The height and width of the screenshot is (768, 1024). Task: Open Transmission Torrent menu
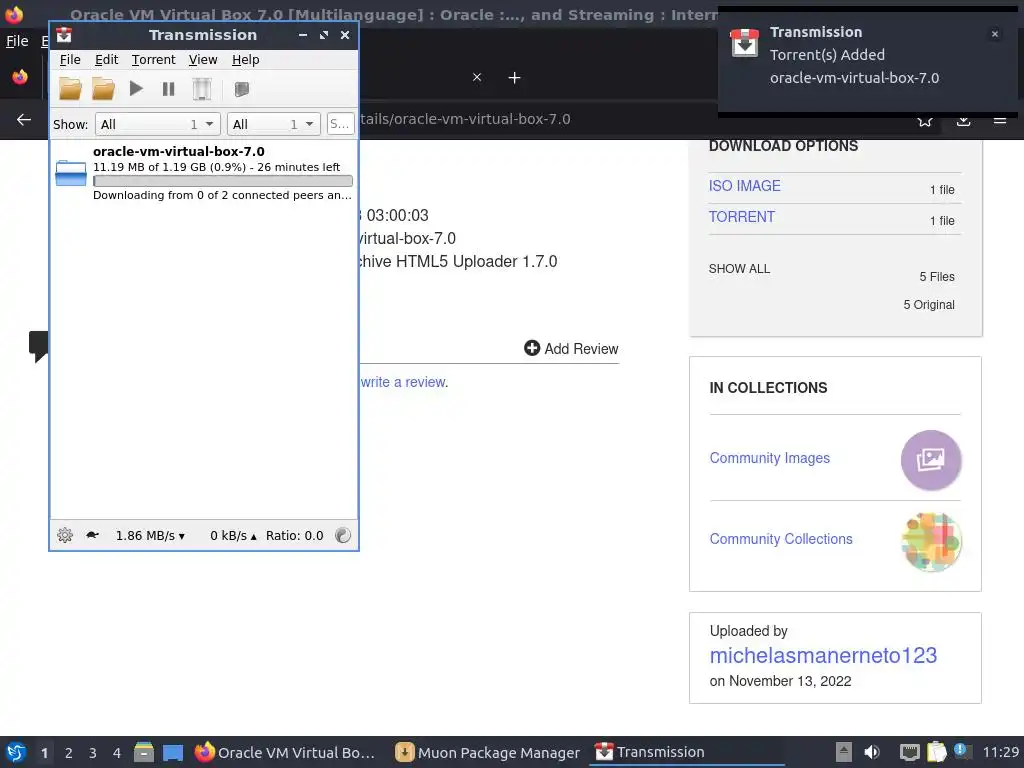coord(153,59)
